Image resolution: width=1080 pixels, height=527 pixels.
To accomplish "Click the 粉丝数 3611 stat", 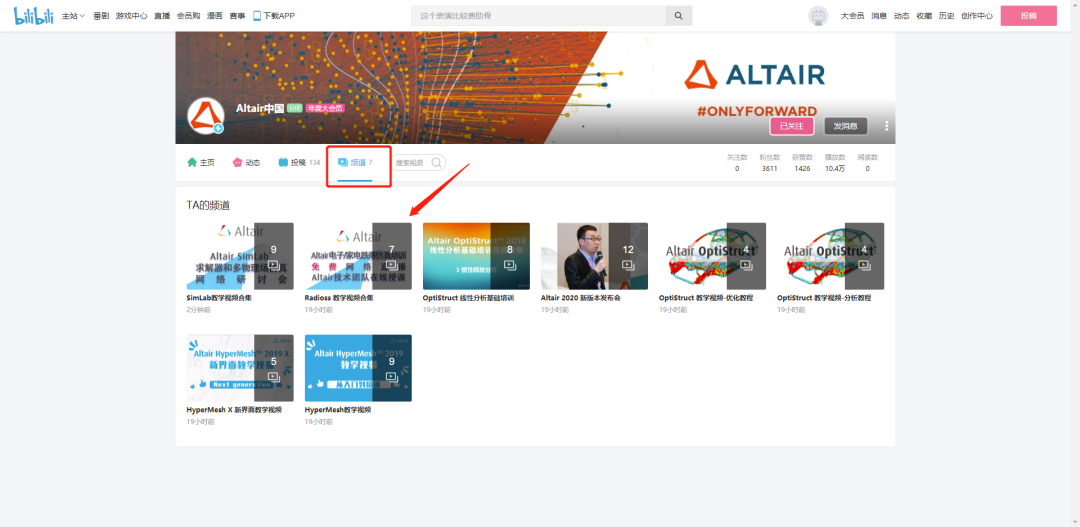I will (x=769, y=163).
